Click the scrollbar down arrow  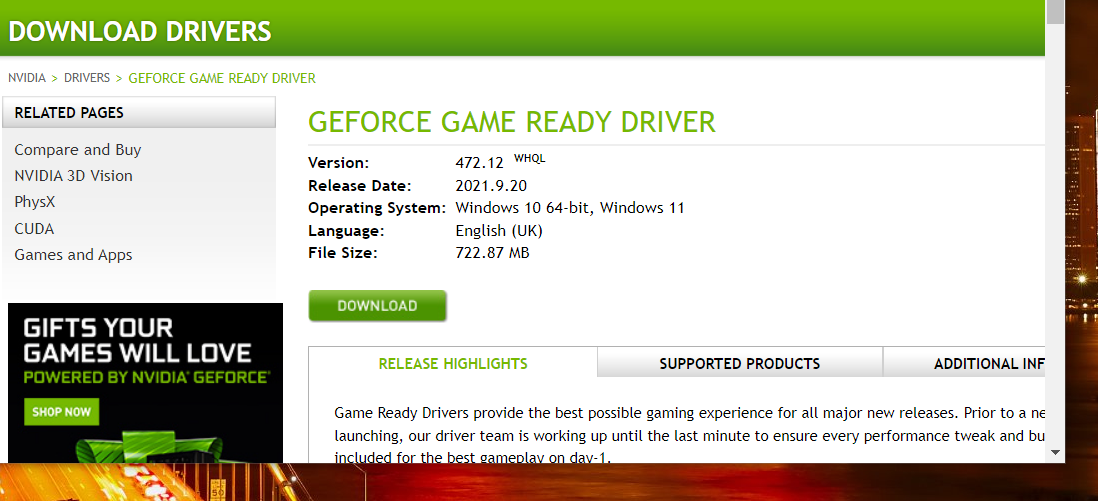point(1055,453)
